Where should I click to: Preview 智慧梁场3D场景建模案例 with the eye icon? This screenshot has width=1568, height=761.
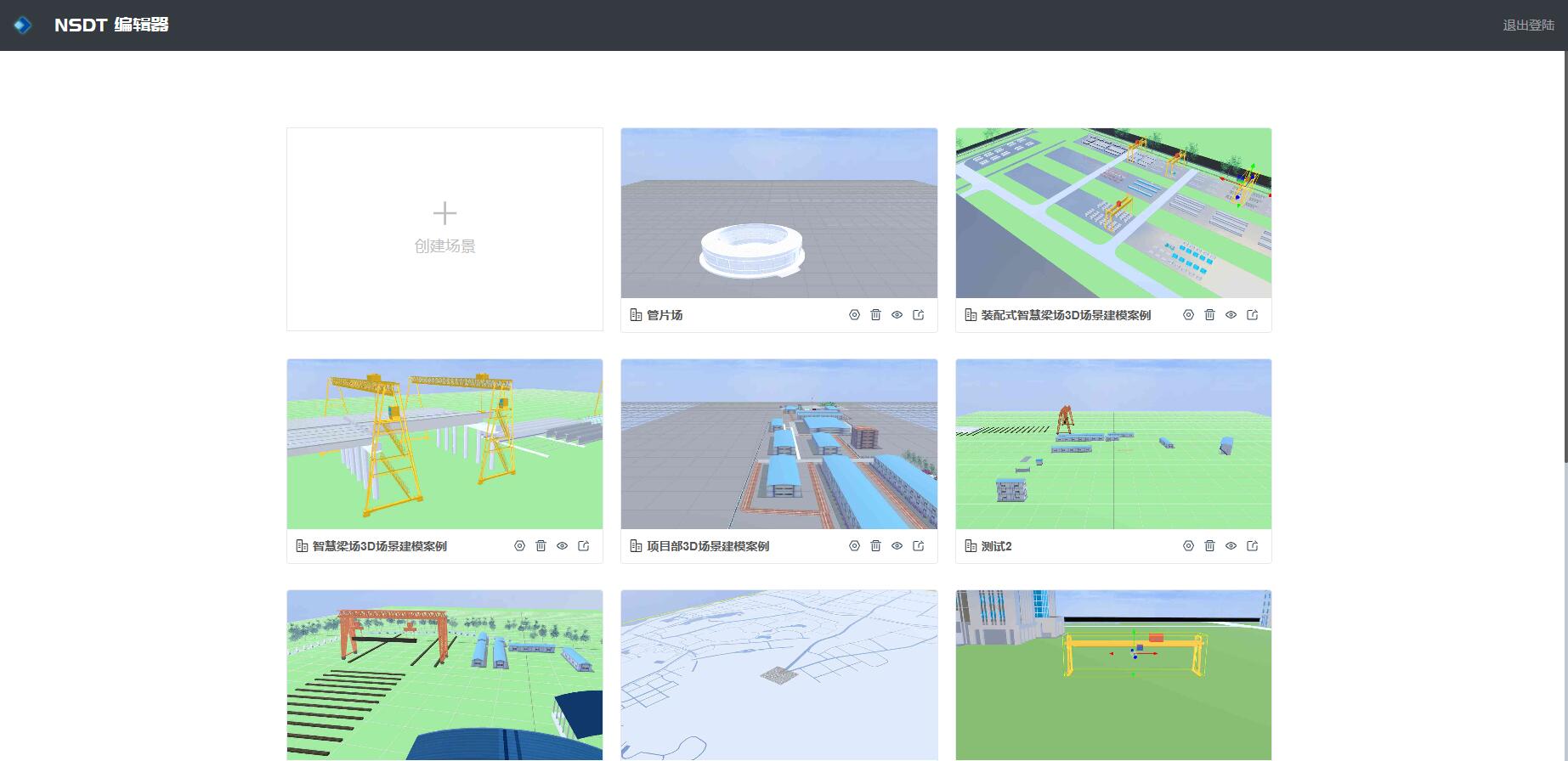(x=562, y=546)
